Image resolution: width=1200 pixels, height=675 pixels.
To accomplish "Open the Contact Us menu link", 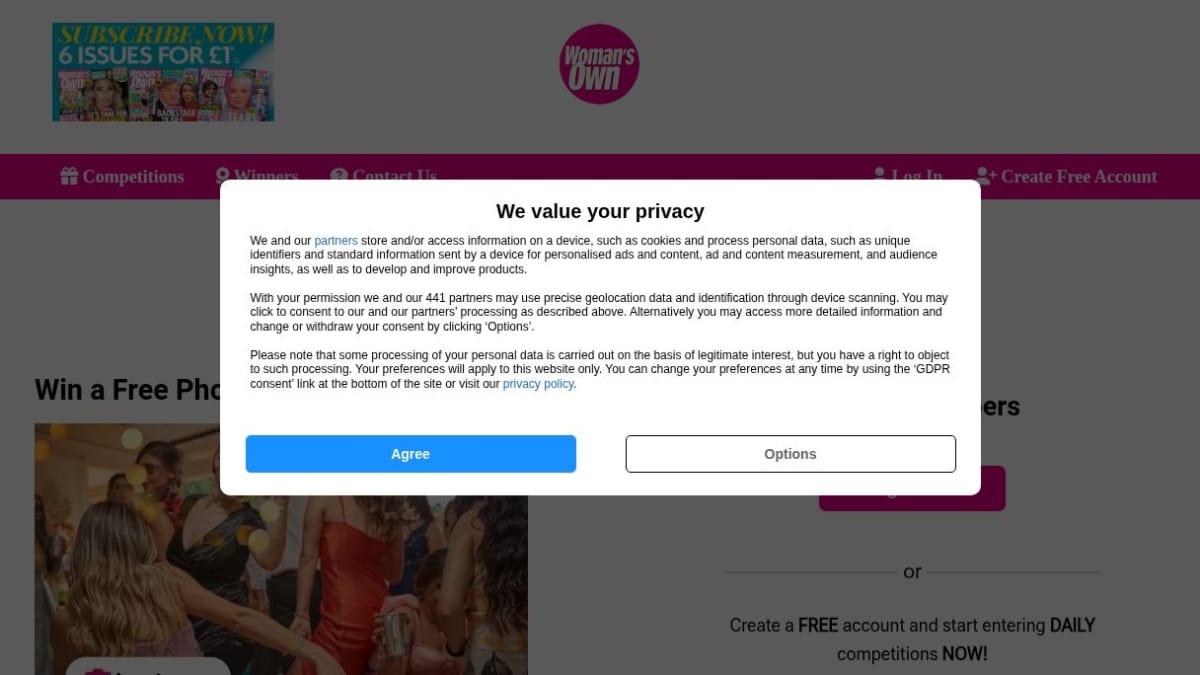I will pyautogui.click(x=394, y=176).
